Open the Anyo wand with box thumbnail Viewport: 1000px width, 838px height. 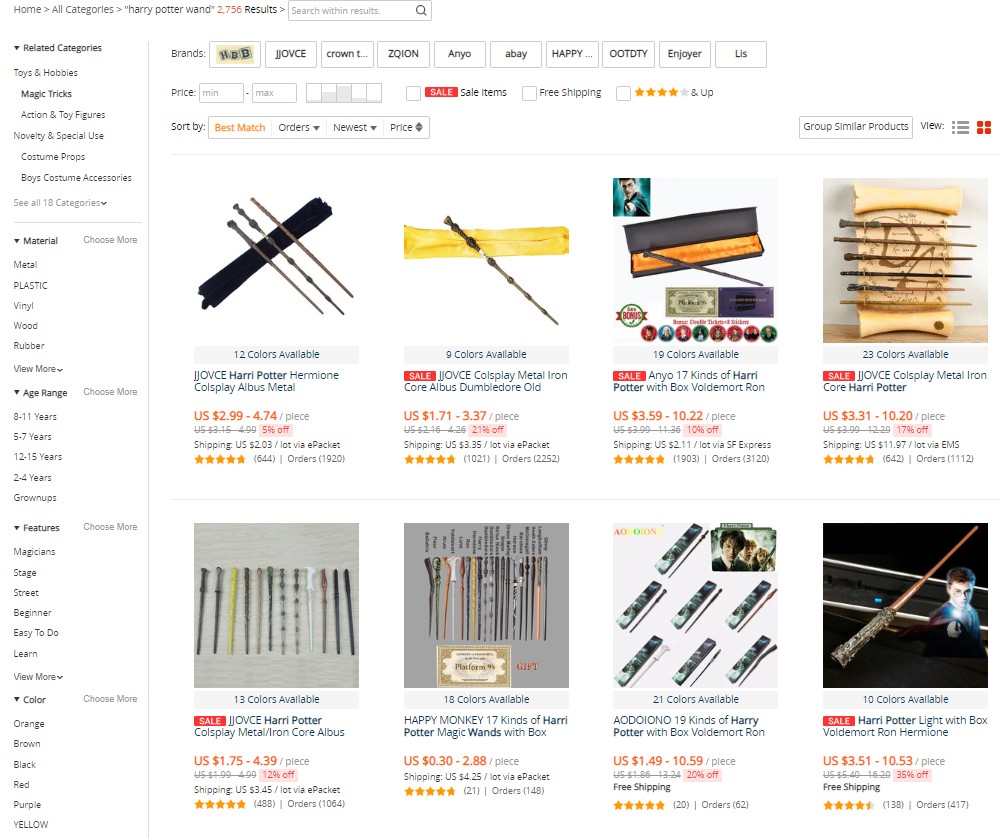pyautogui.click(x=695, y=260)
